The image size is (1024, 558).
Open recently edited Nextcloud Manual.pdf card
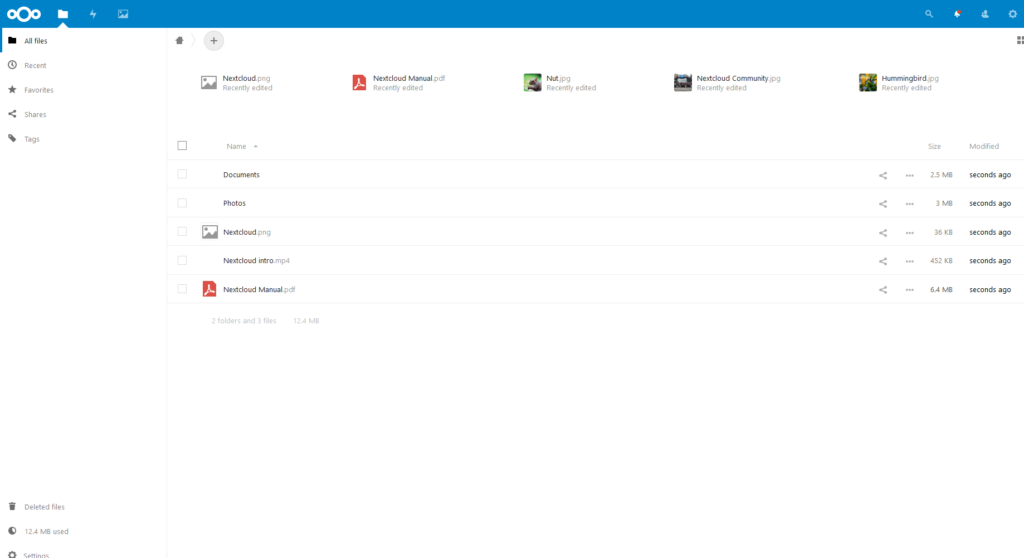[x=398, y=82]
